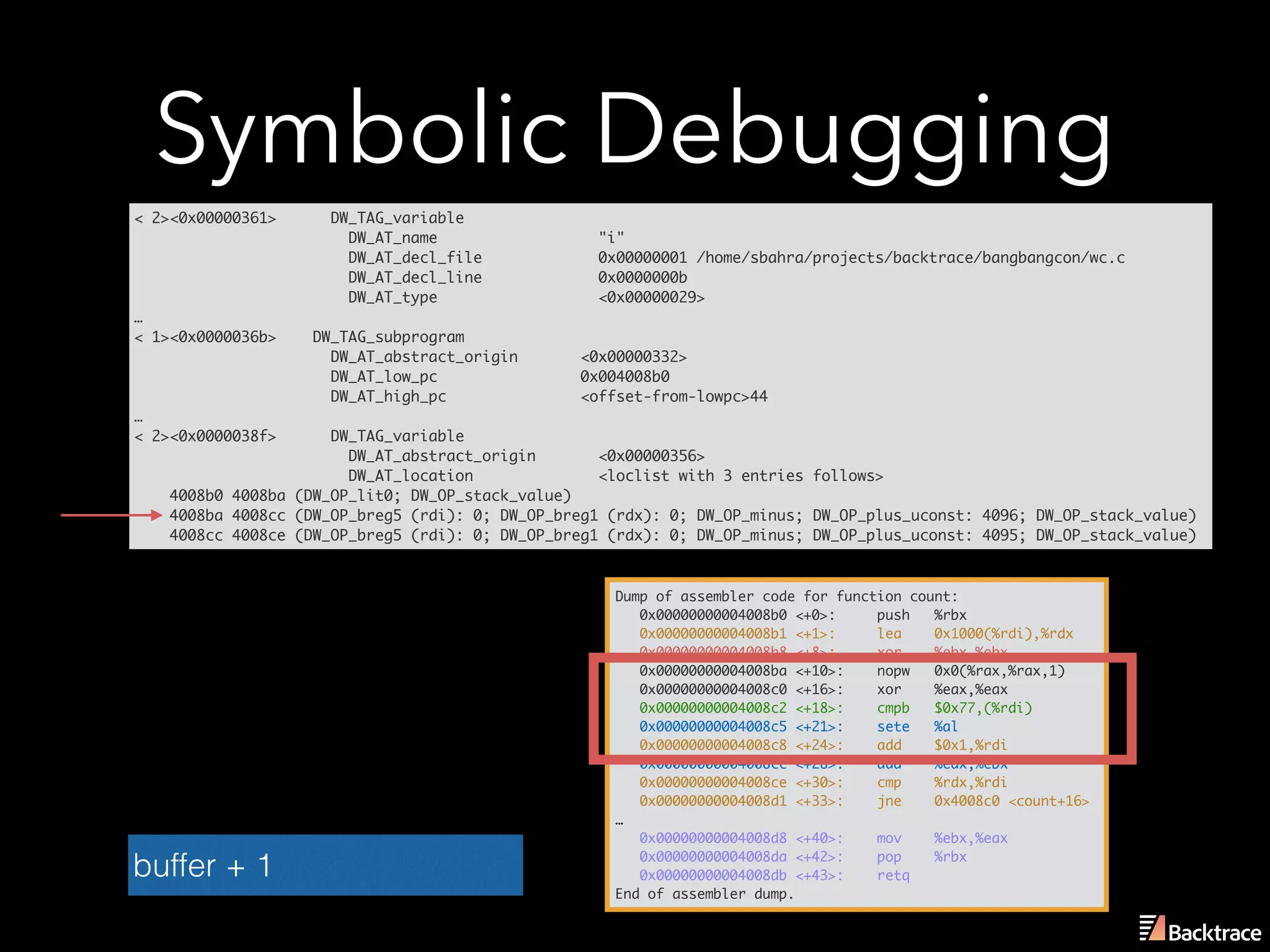Click '< 2><0x00000361>' DW_TAG_variable line
Viewport: 1270px width, 952px height.
tap(299, 218)
